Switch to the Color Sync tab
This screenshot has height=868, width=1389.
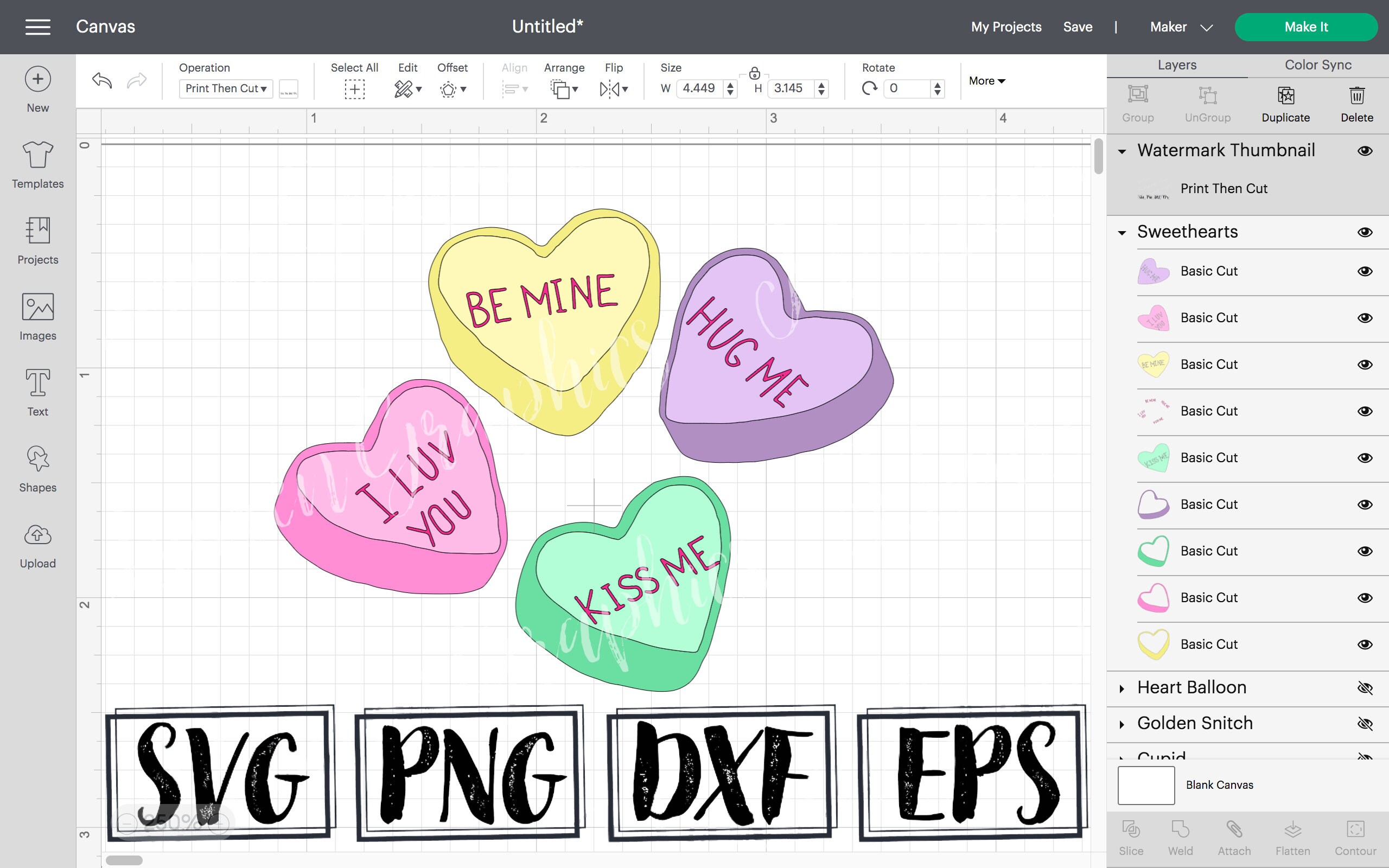[x=1317, y=65]
